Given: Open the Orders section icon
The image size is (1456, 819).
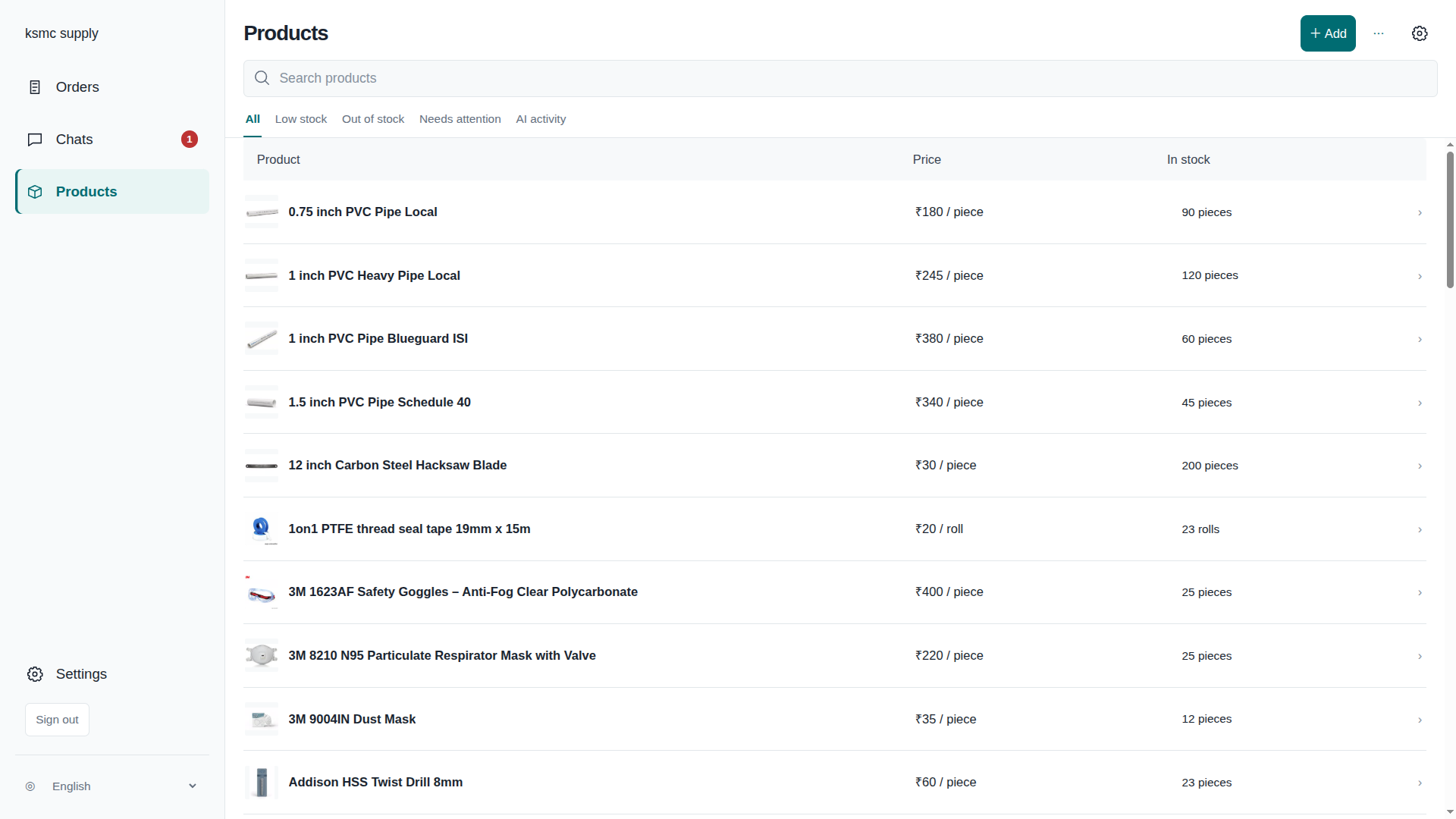Looking at the screenshot, I should click(35, 87).
